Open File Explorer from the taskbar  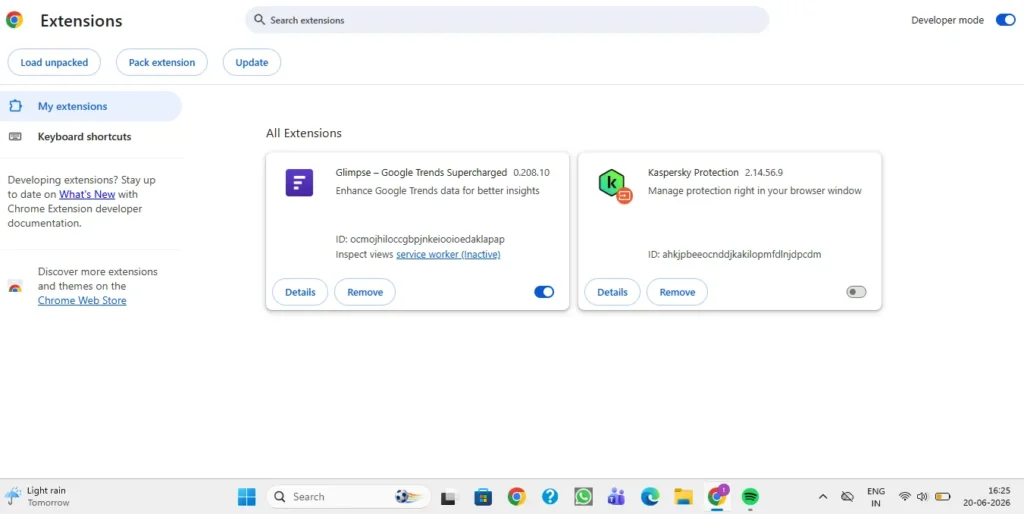click(x=683, y=497)
